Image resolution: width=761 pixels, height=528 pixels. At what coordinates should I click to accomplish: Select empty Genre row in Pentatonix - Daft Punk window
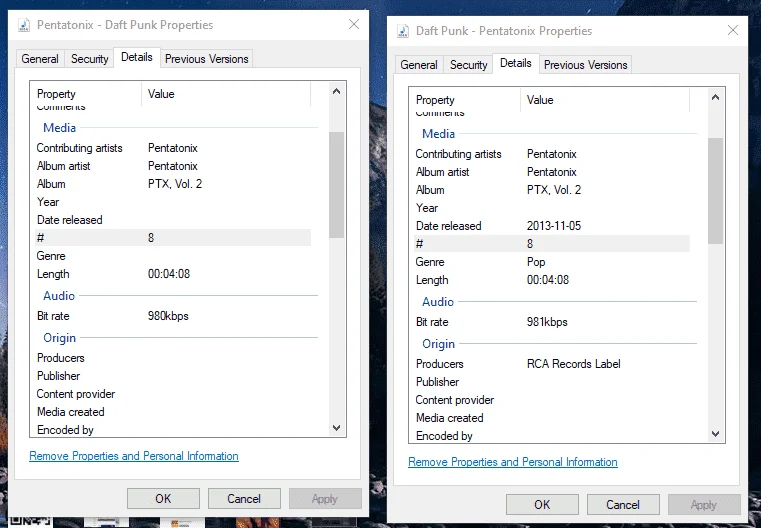(173, 256)
